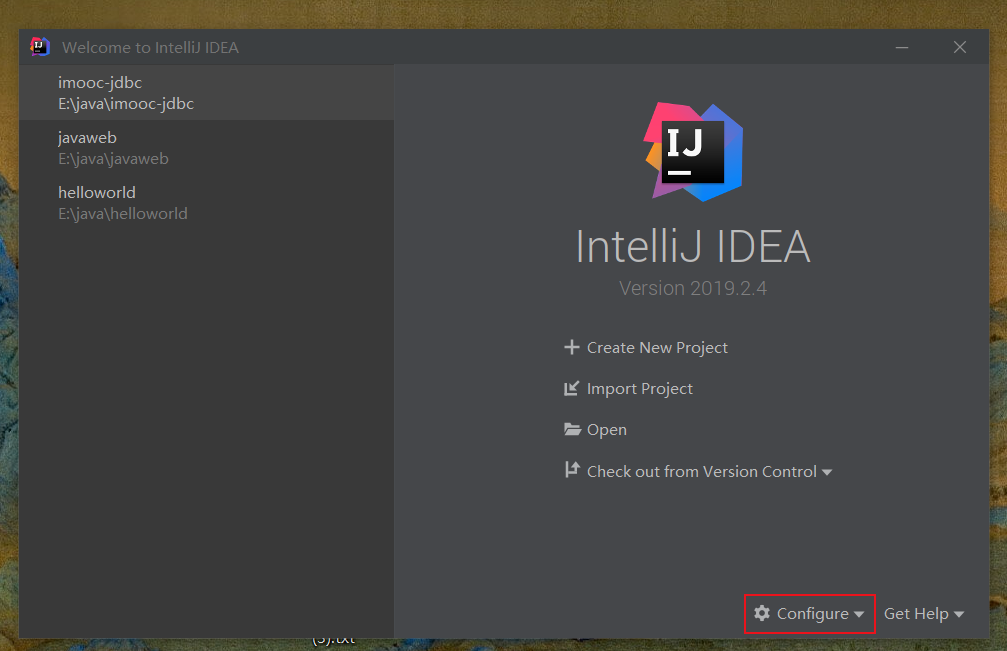This screenshot has width=1007, height=651.
Task: Open recent project imooc-jdbc
Action: [x=206, y=92]
